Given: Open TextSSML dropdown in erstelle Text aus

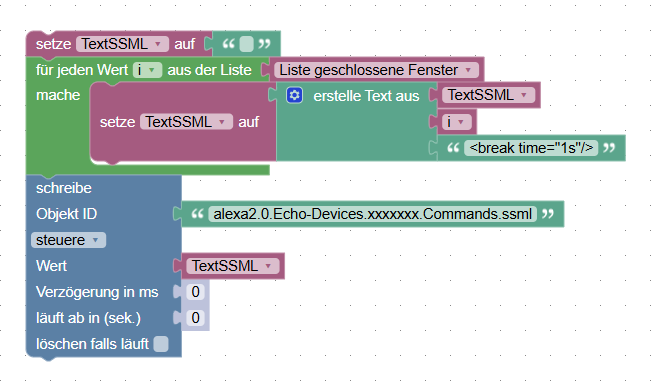Looking at the screenshot, I should (488, 95).
